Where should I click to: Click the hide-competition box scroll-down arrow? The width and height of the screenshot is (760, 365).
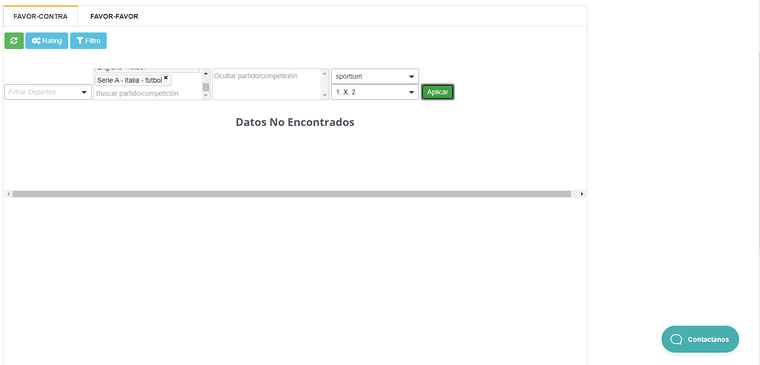point(325,95)
